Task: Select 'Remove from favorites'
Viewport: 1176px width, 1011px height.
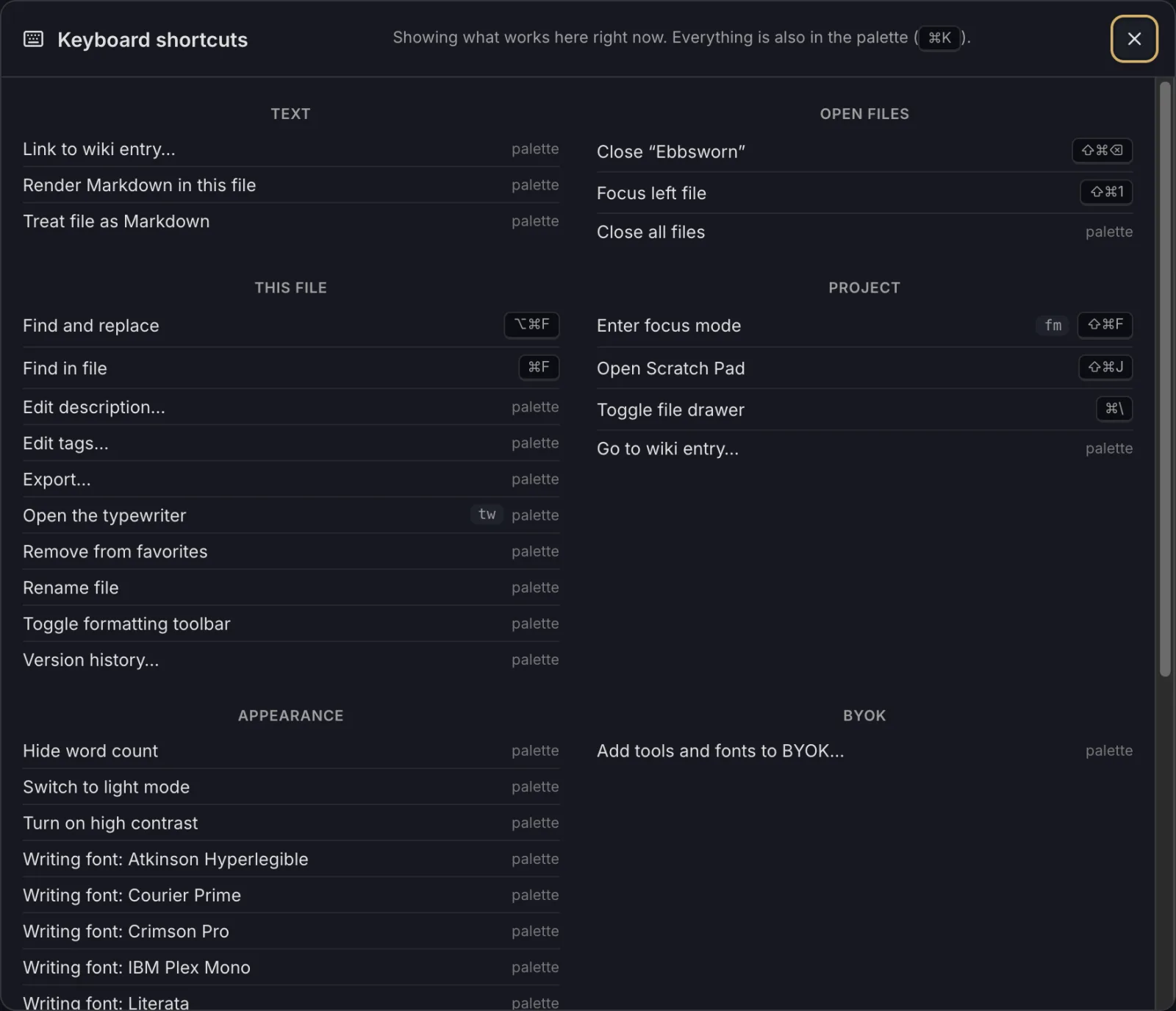Action: coord(291,551)
